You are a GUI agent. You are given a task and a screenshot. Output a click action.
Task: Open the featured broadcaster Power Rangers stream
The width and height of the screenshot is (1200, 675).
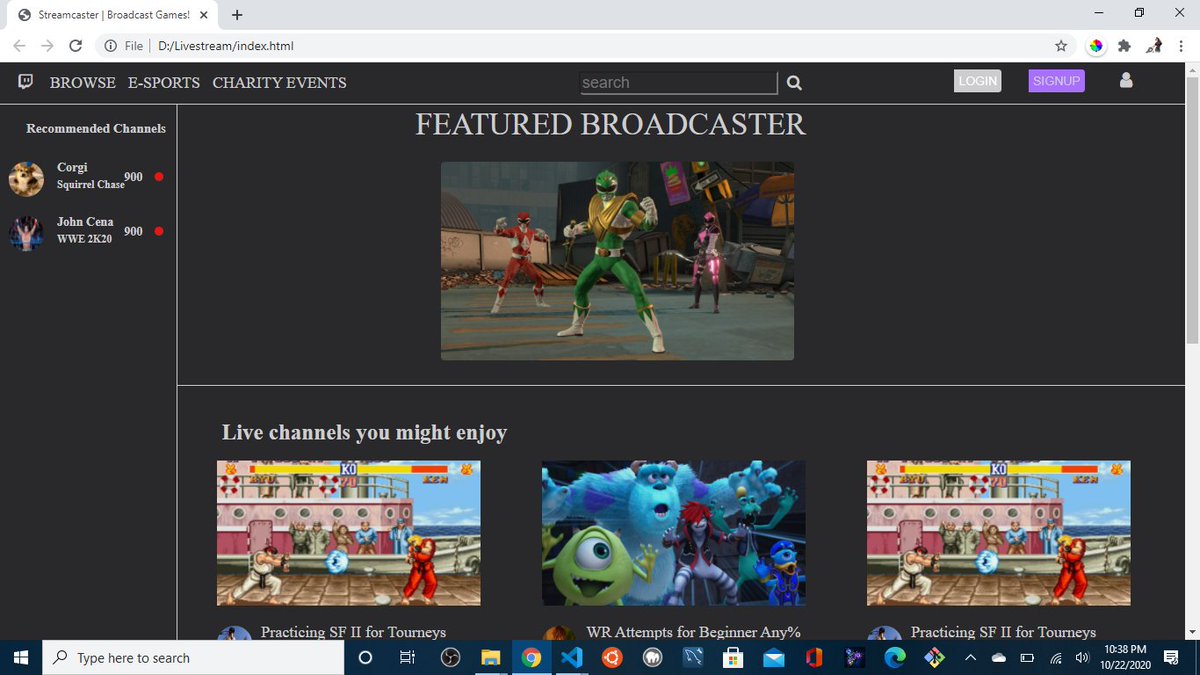click(x=617, y=261)
